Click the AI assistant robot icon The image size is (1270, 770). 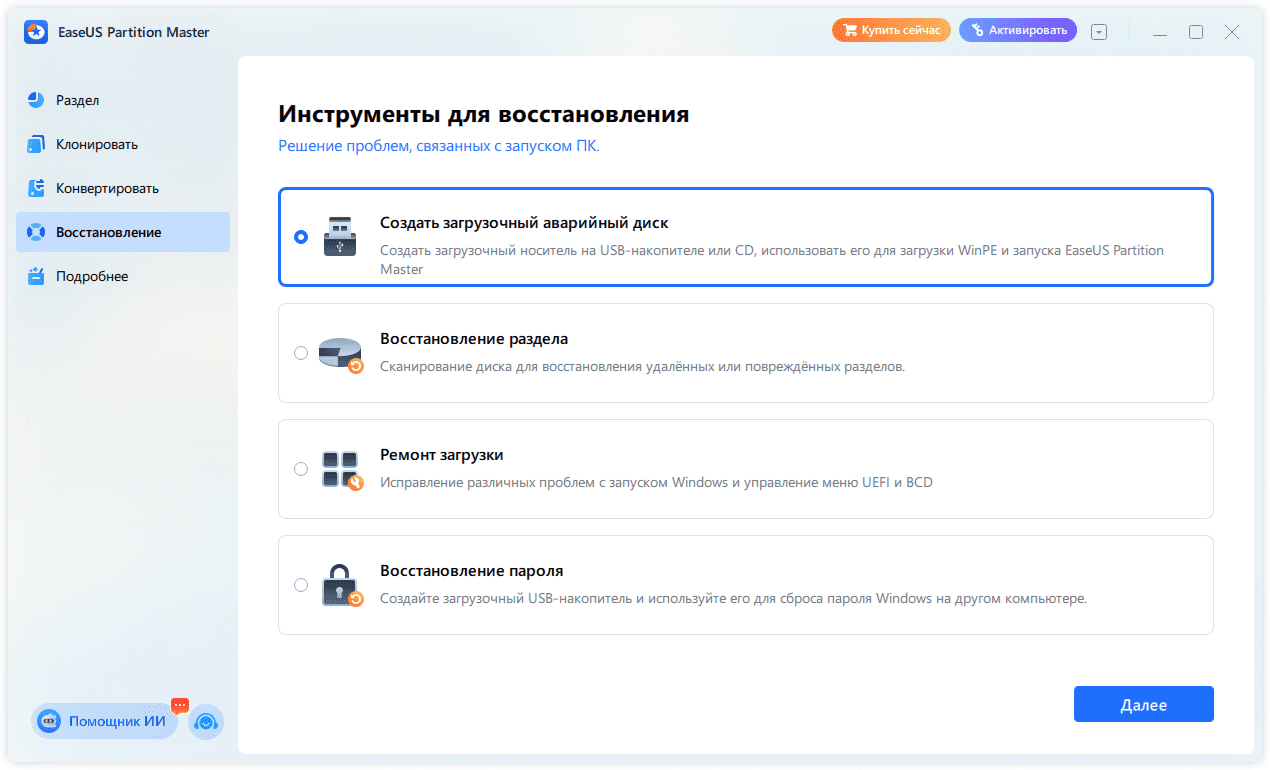48,721
